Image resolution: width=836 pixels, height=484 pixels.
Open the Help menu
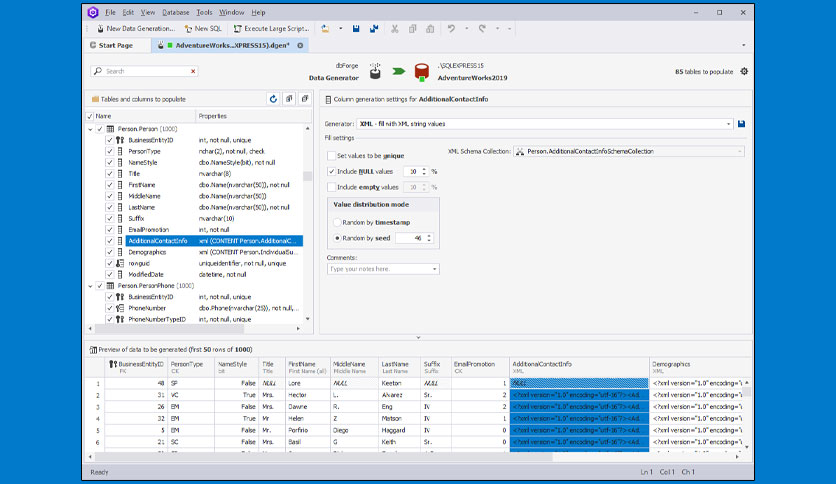tap(258, 12)
